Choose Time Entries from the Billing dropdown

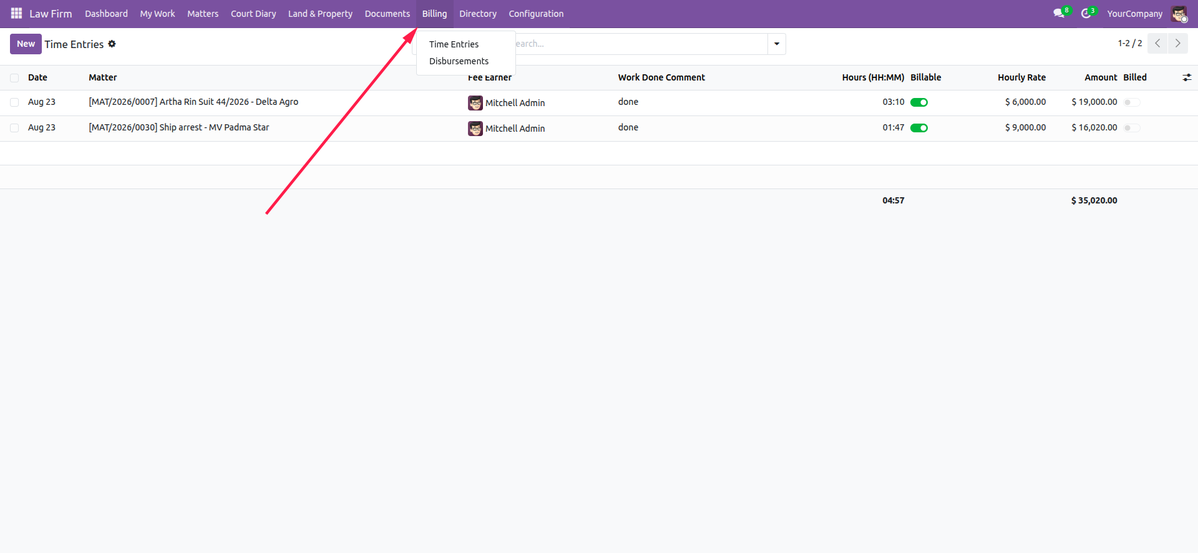click(x=454, y=44)
